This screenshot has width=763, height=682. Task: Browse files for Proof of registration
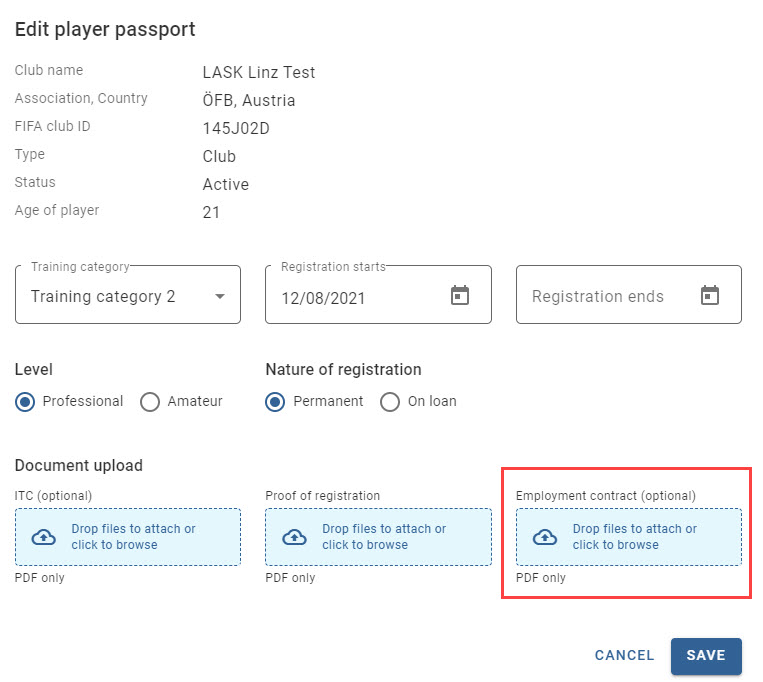(384, 537)
